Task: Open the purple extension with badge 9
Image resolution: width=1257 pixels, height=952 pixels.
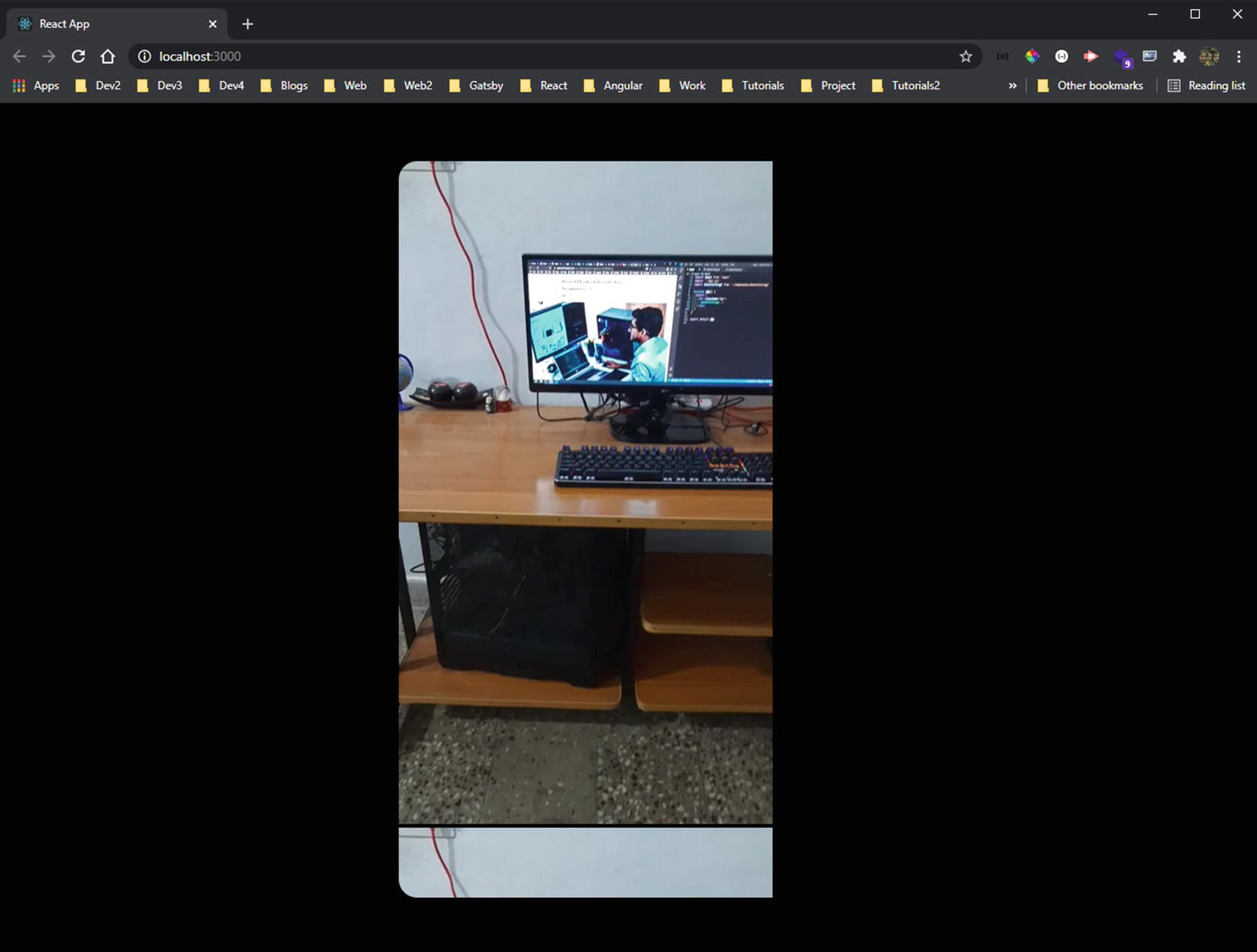Action: pos(1121,57)
